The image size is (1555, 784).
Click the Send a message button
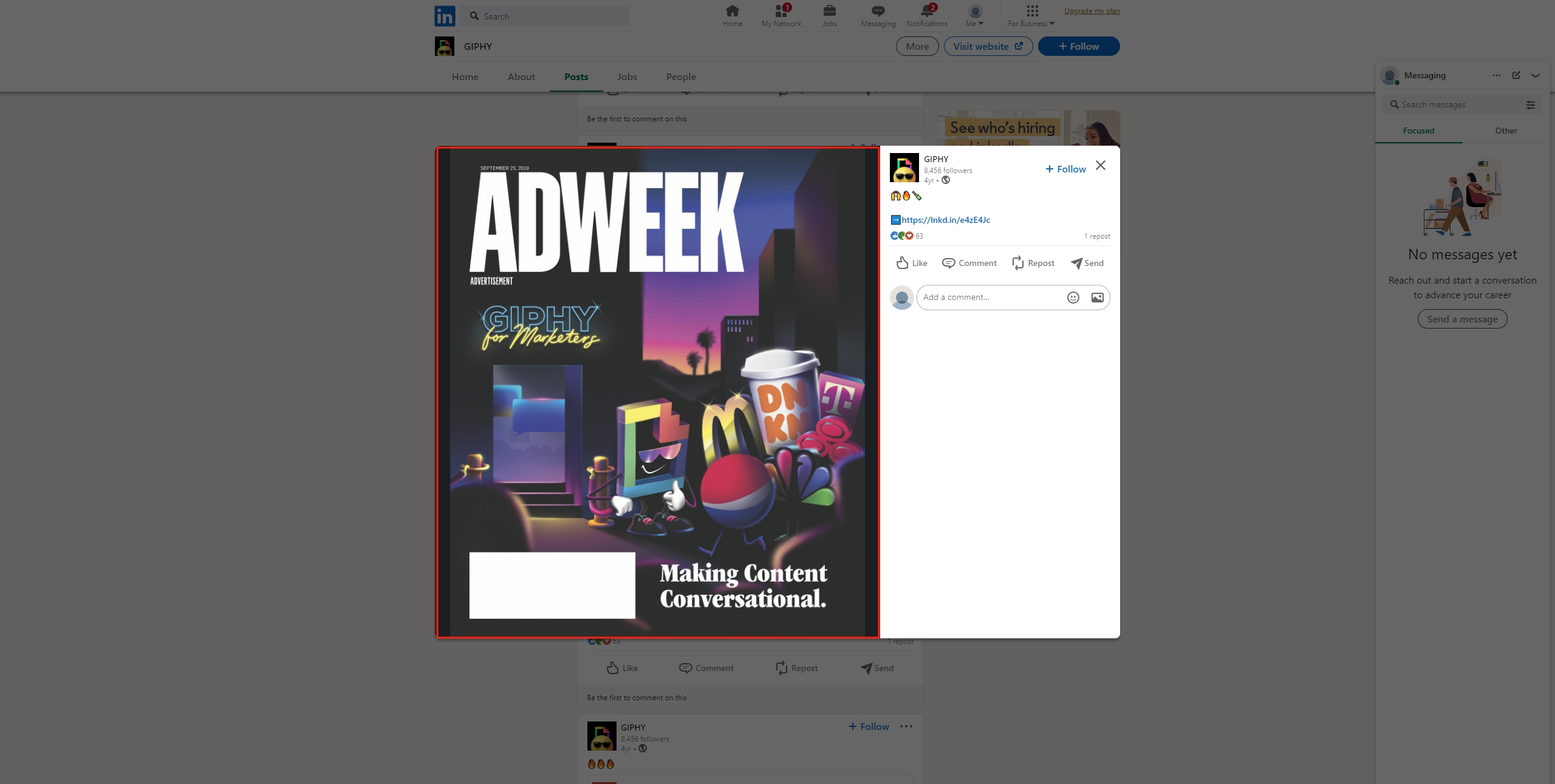(1463, 319)
